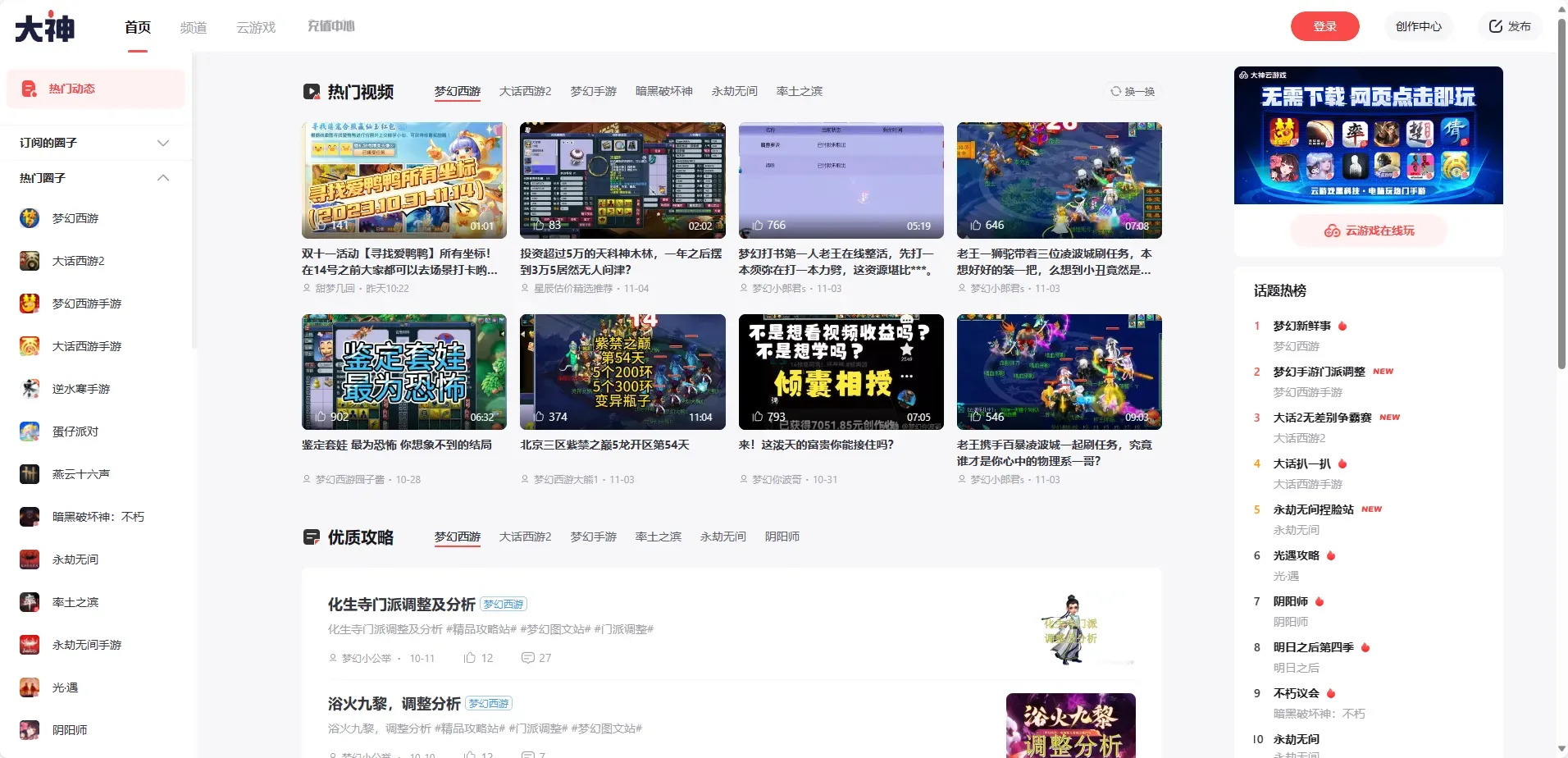The width and height of the screenshot is (1568, 758).
Task: Open the 大神 logo home link
Action: click(x=45, y=27)
